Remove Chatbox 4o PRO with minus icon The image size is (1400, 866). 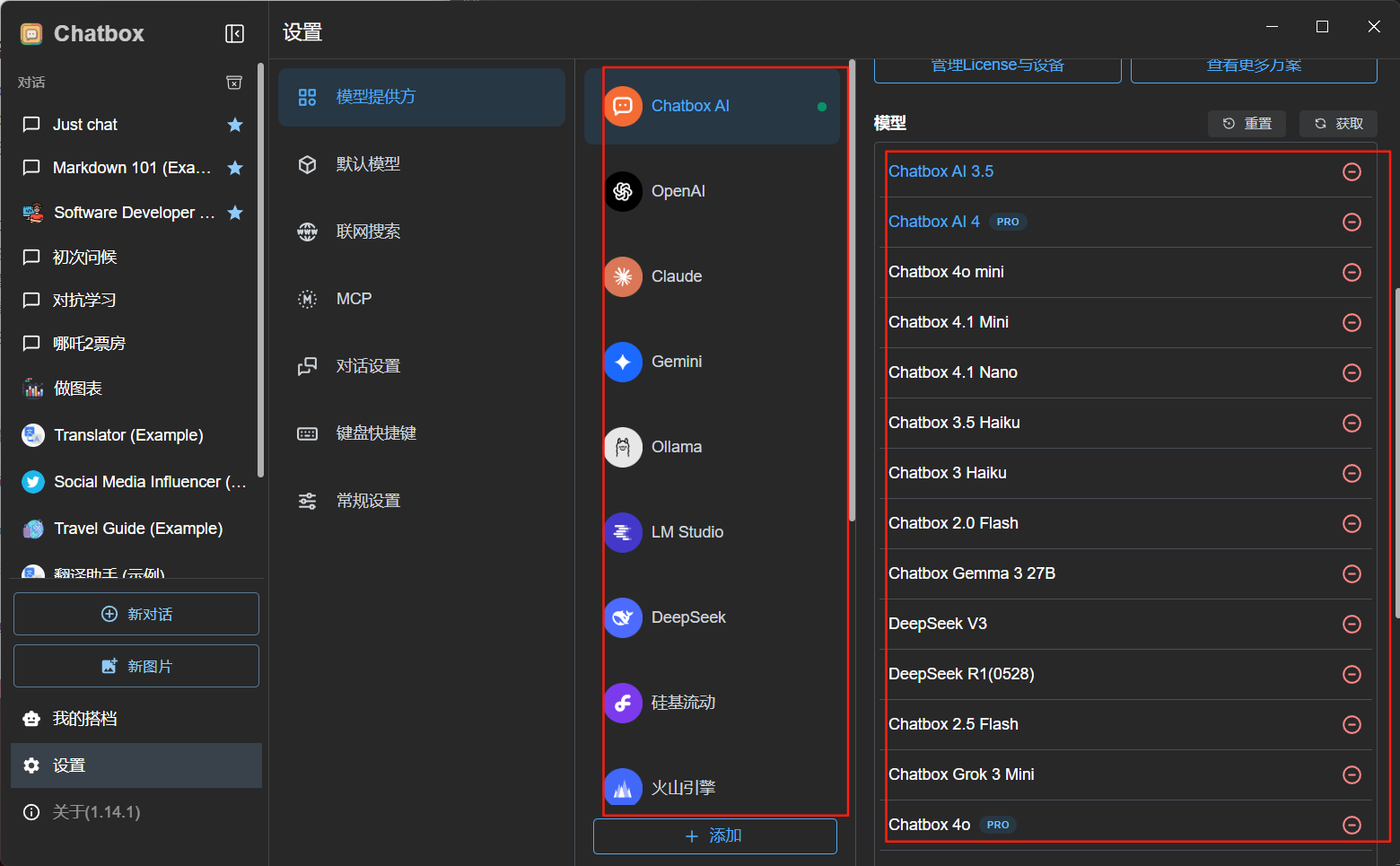(1352, 825)
